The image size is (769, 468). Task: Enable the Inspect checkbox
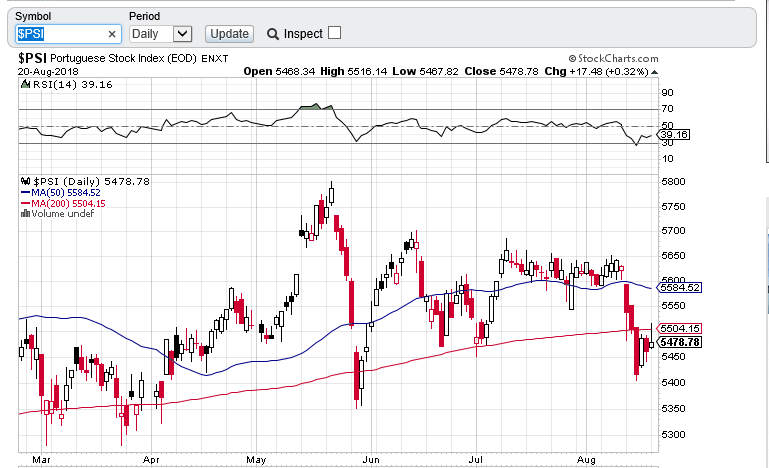coord(334,33)
